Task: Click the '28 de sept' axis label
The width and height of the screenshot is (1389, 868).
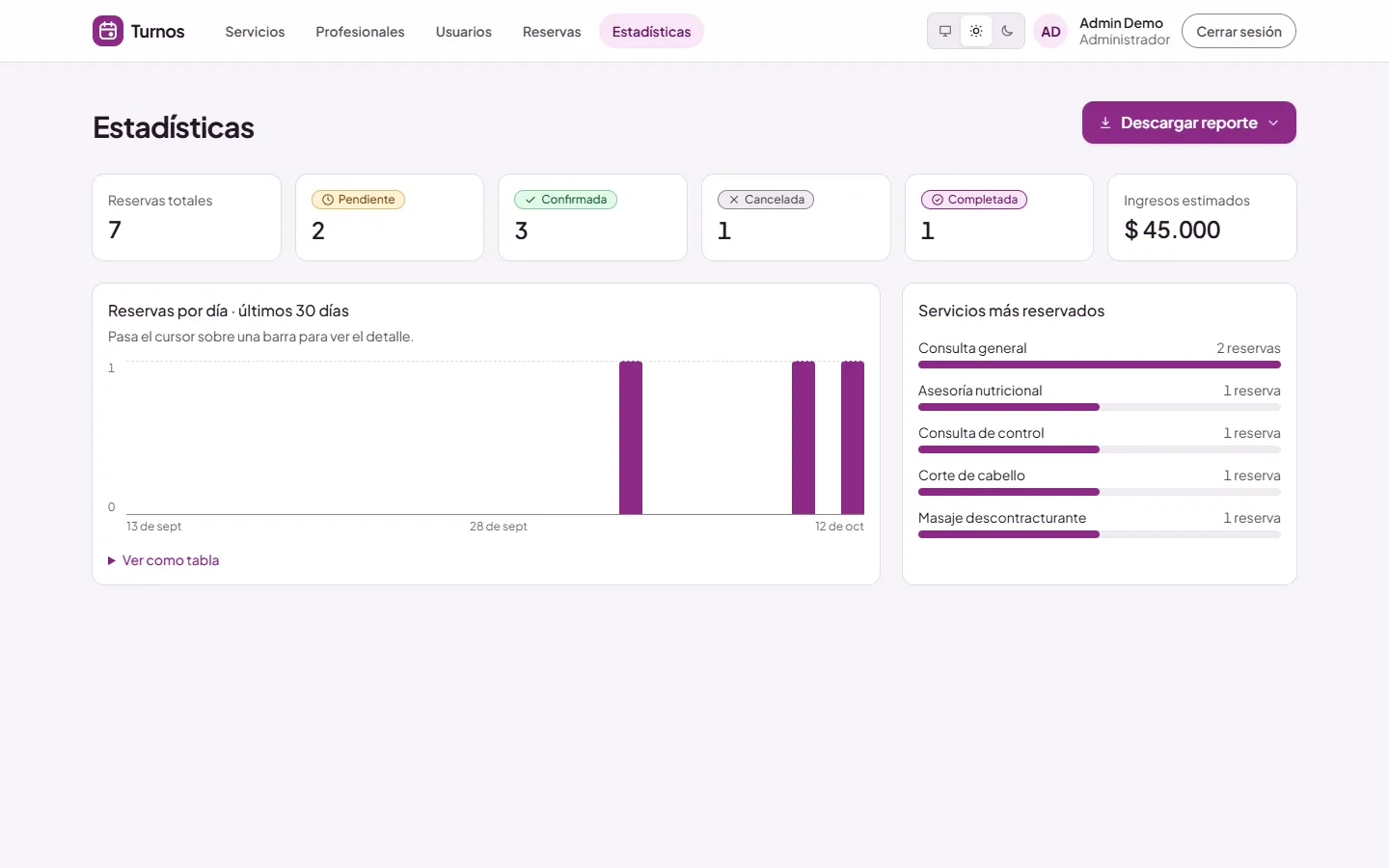Action: pos(499,527)
